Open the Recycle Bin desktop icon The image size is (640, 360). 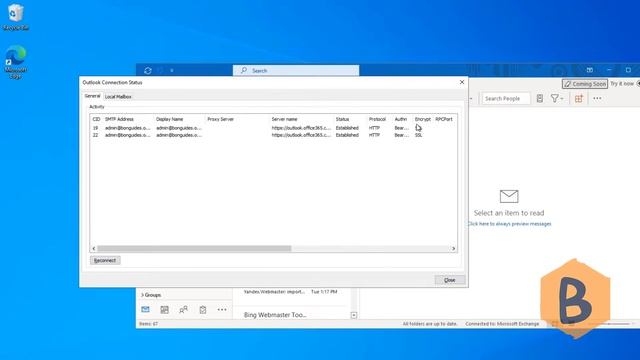16,17
